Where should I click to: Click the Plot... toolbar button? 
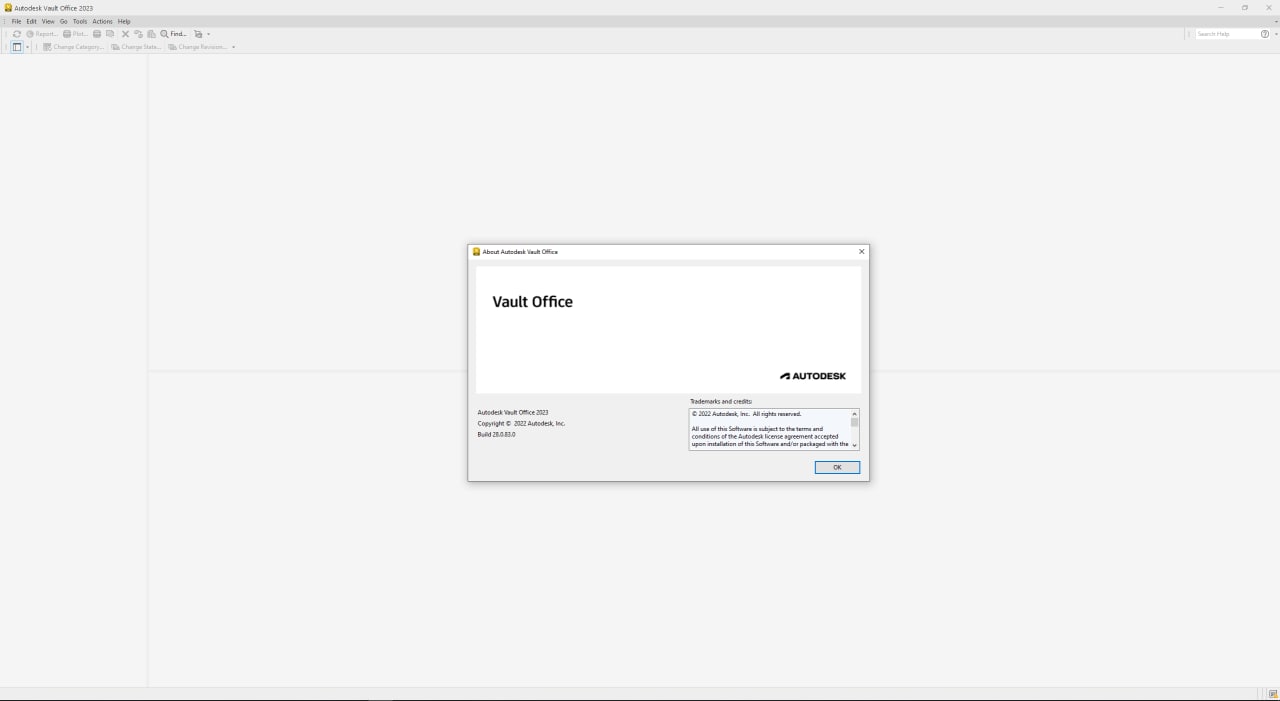pos(75,34)
